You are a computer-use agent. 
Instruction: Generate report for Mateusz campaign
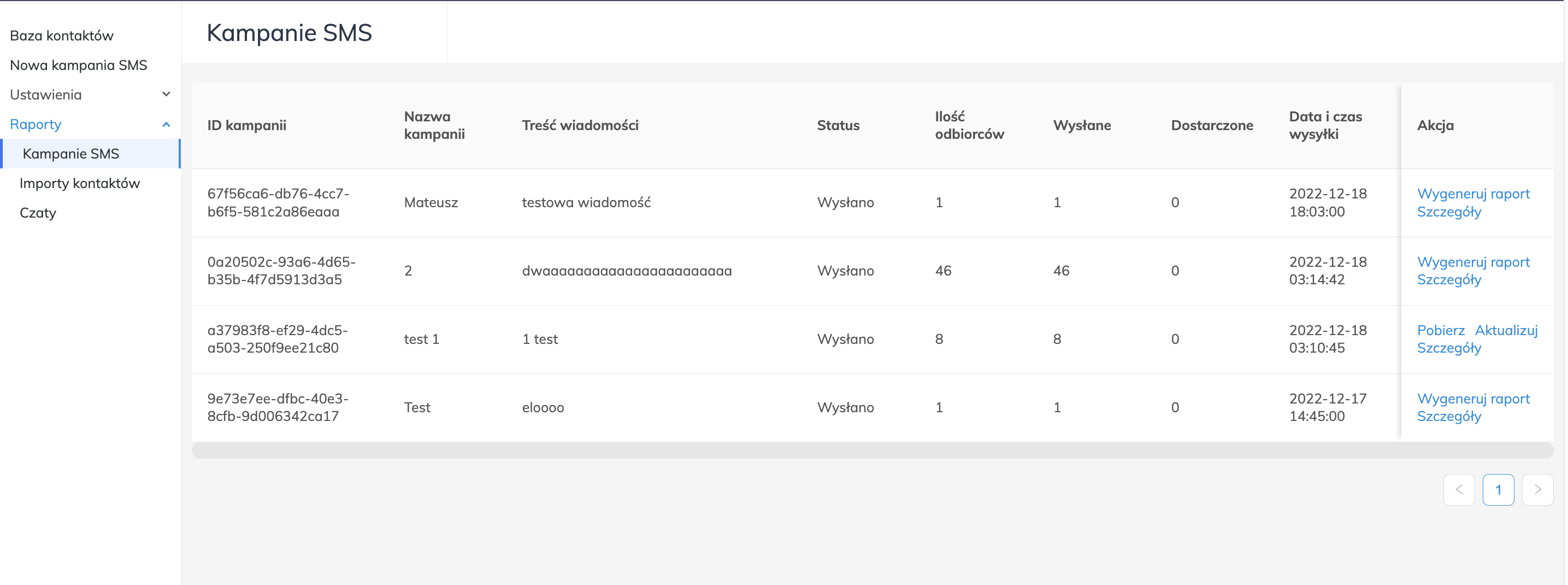pos(1473,194)
